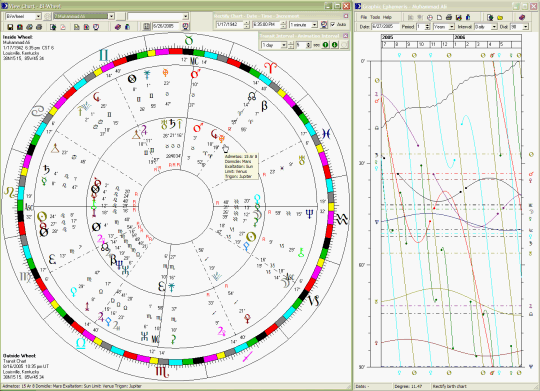Click the purple book icon in chart toolbar
The image size is (540, 391).
coord(118,27)
